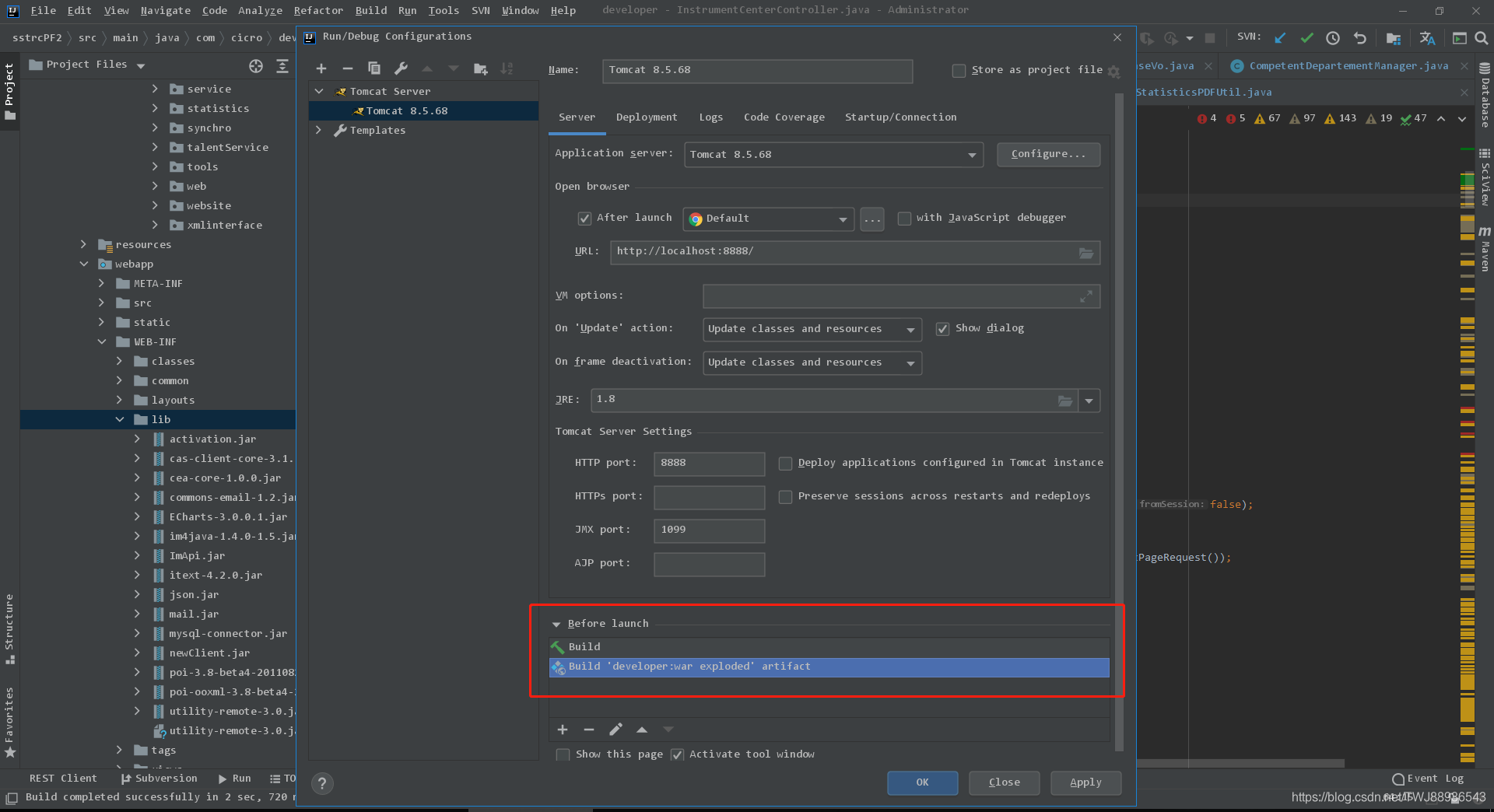
Task: Switch to Deployment tab
Action: pos(647,117)
